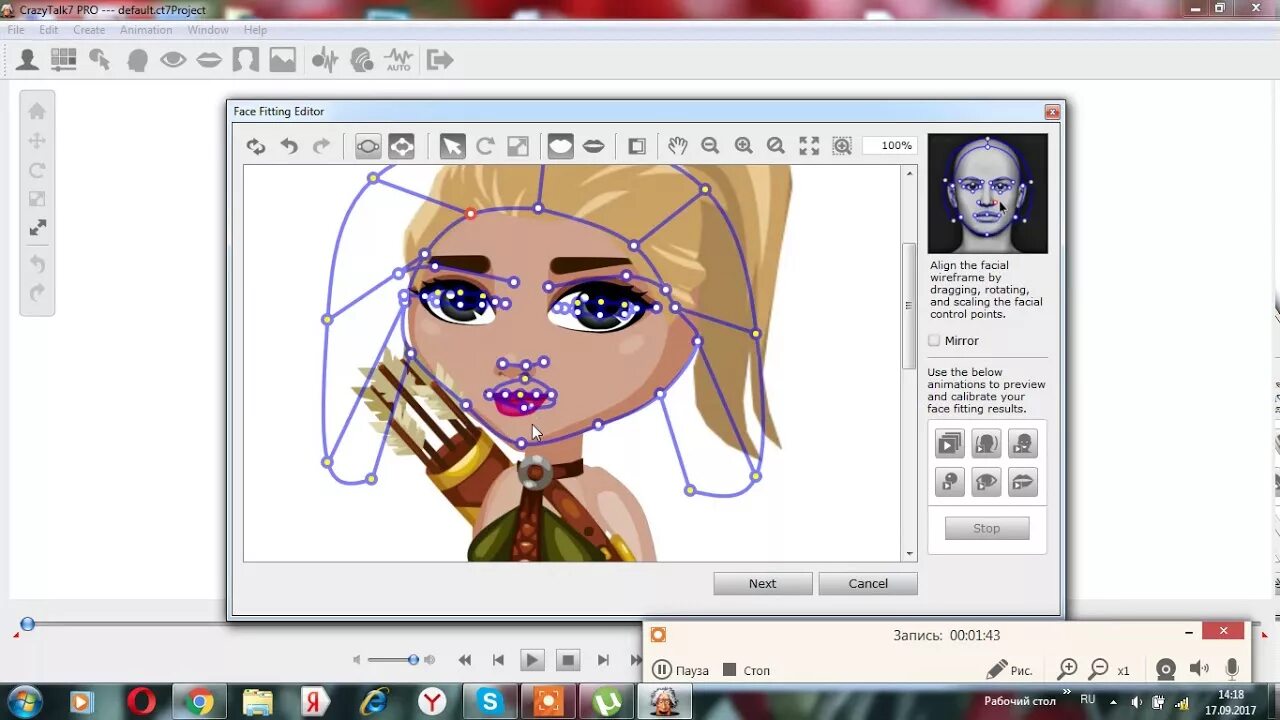Click the main timeline playhead handle

pos(28,624)
